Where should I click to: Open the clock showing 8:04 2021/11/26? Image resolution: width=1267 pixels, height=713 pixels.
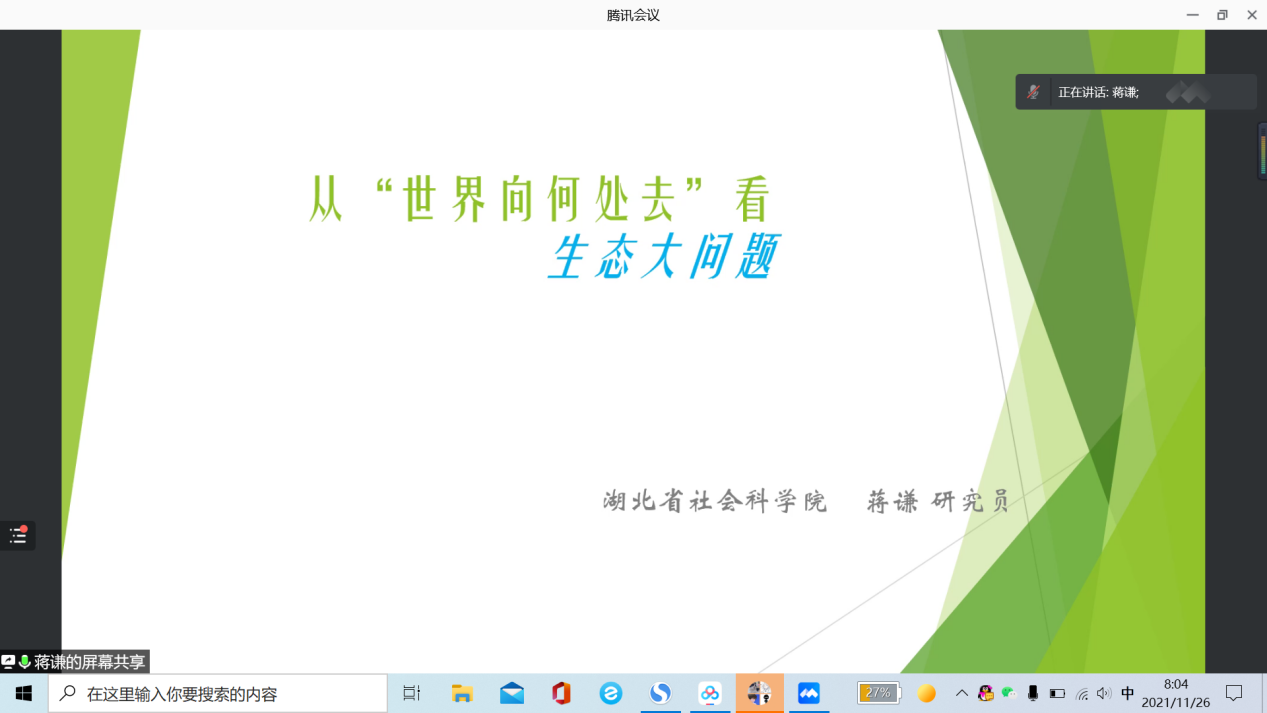coord(1176,693)
